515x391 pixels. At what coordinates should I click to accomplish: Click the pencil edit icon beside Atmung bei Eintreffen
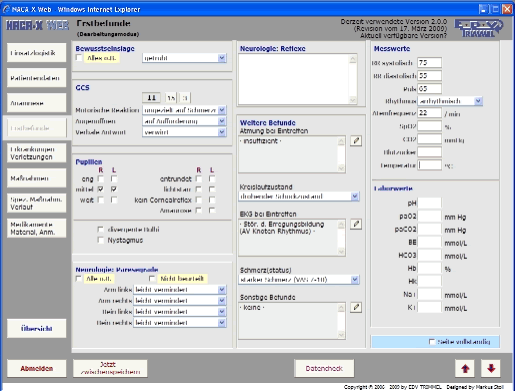coord(356,141)
